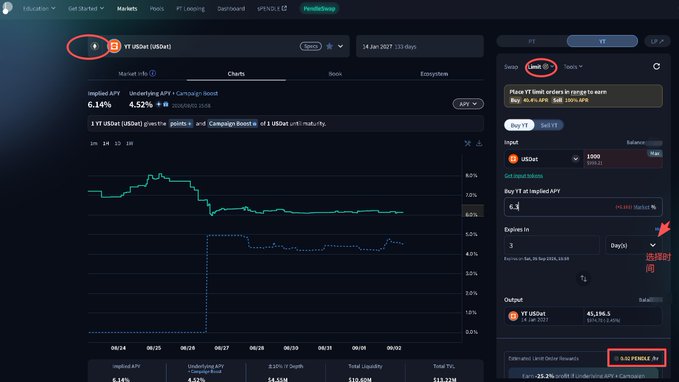Click the Ethereum network icon
This screenshot has width=679, height=382.
click(x=94, y=46)
